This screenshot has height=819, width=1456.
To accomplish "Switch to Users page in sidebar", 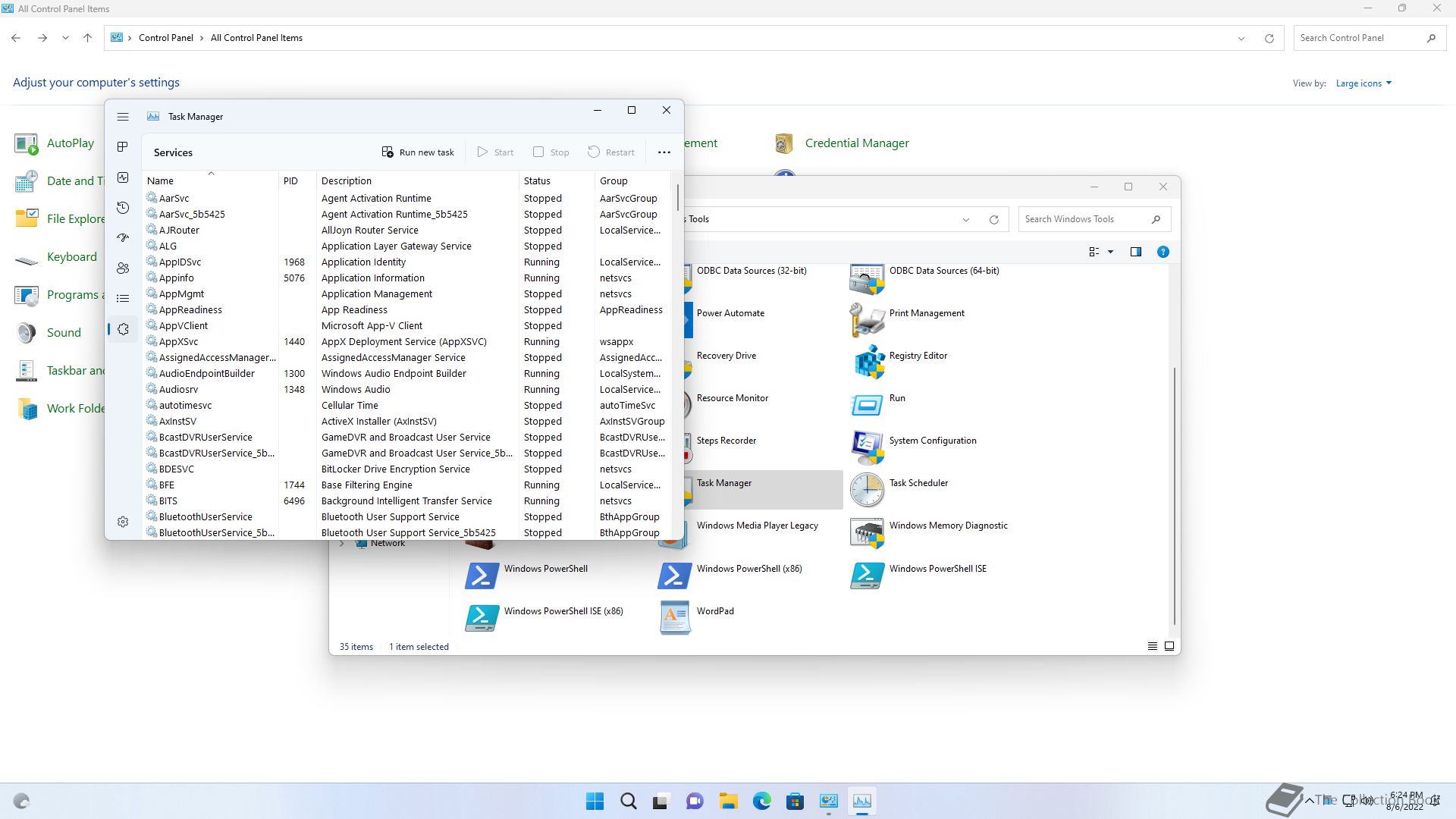I will (123, 268).
